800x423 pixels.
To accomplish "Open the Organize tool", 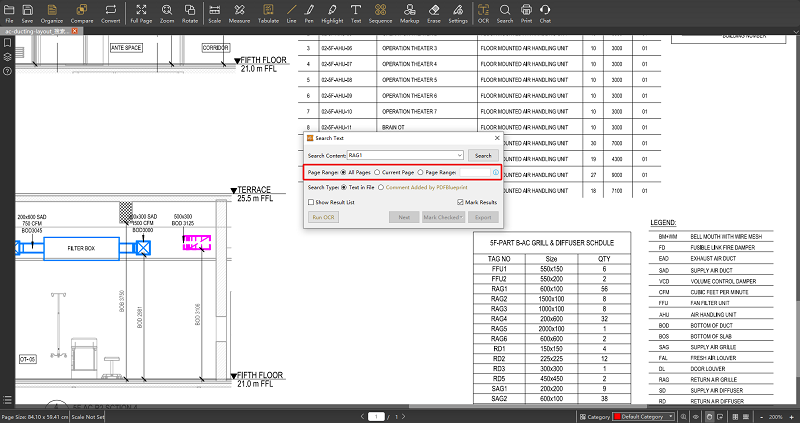I will 52,13.
